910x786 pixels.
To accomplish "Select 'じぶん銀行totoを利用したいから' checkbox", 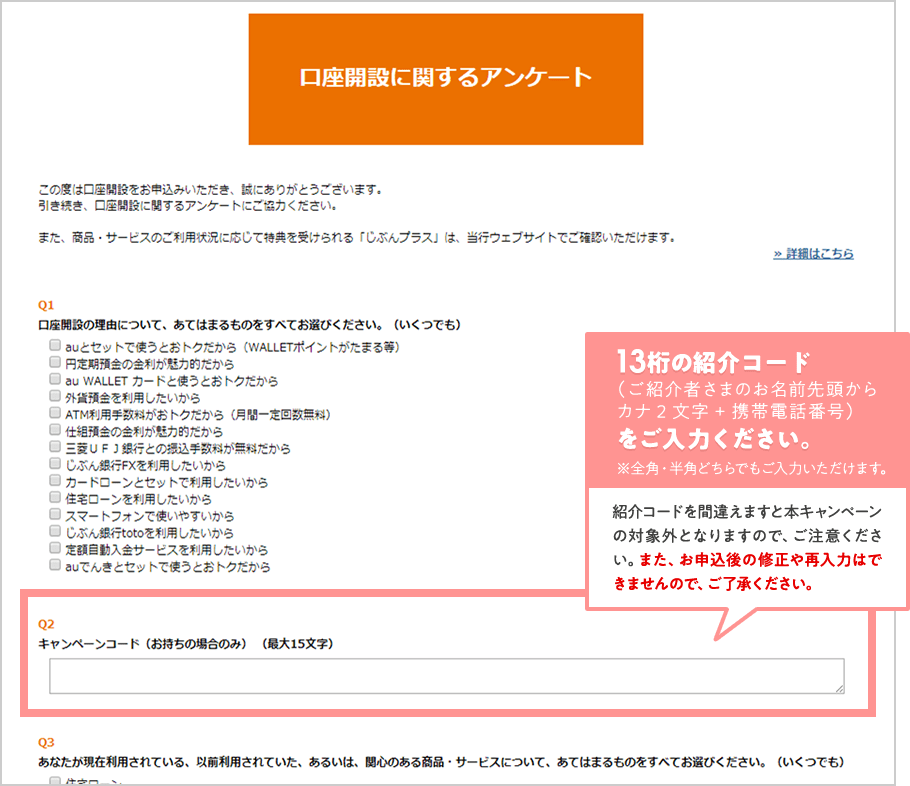I will 56,533.
